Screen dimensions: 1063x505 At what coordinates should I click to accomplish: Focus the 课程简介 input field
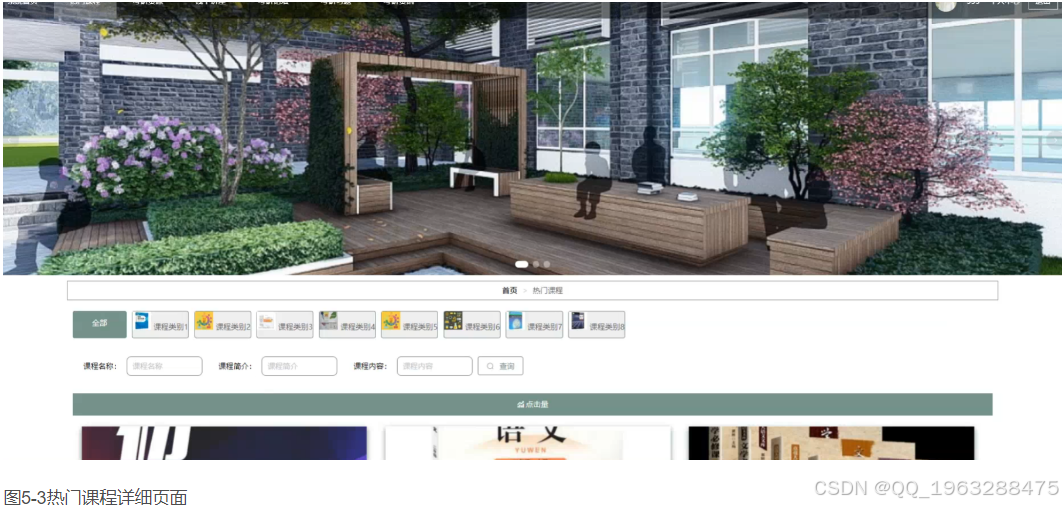pyautogui.click(x=299, y=366)
